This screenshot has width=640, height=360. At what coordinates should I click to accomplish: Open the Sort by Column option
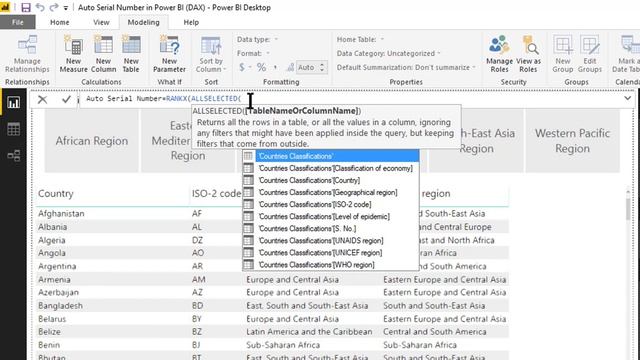point(211,54)
